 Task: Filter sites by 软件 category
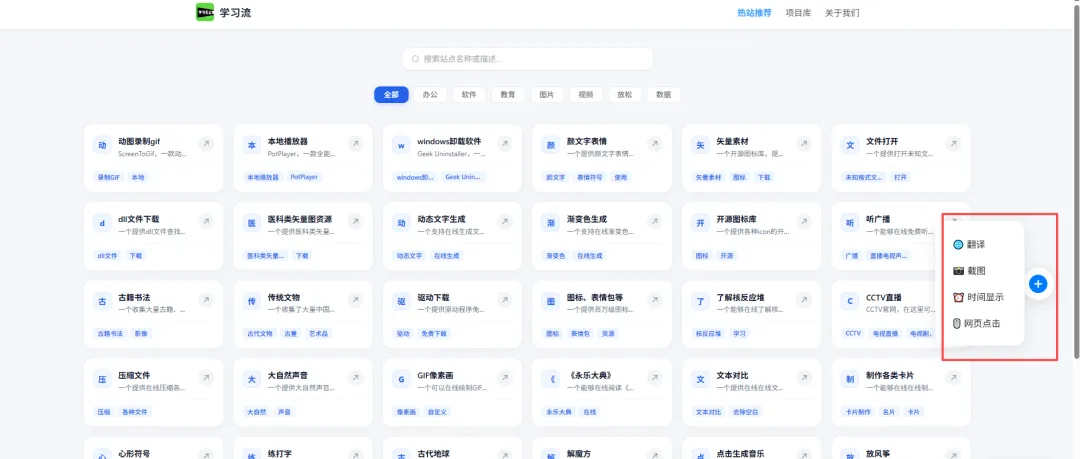pyautogui.click(x=469, y=94)
